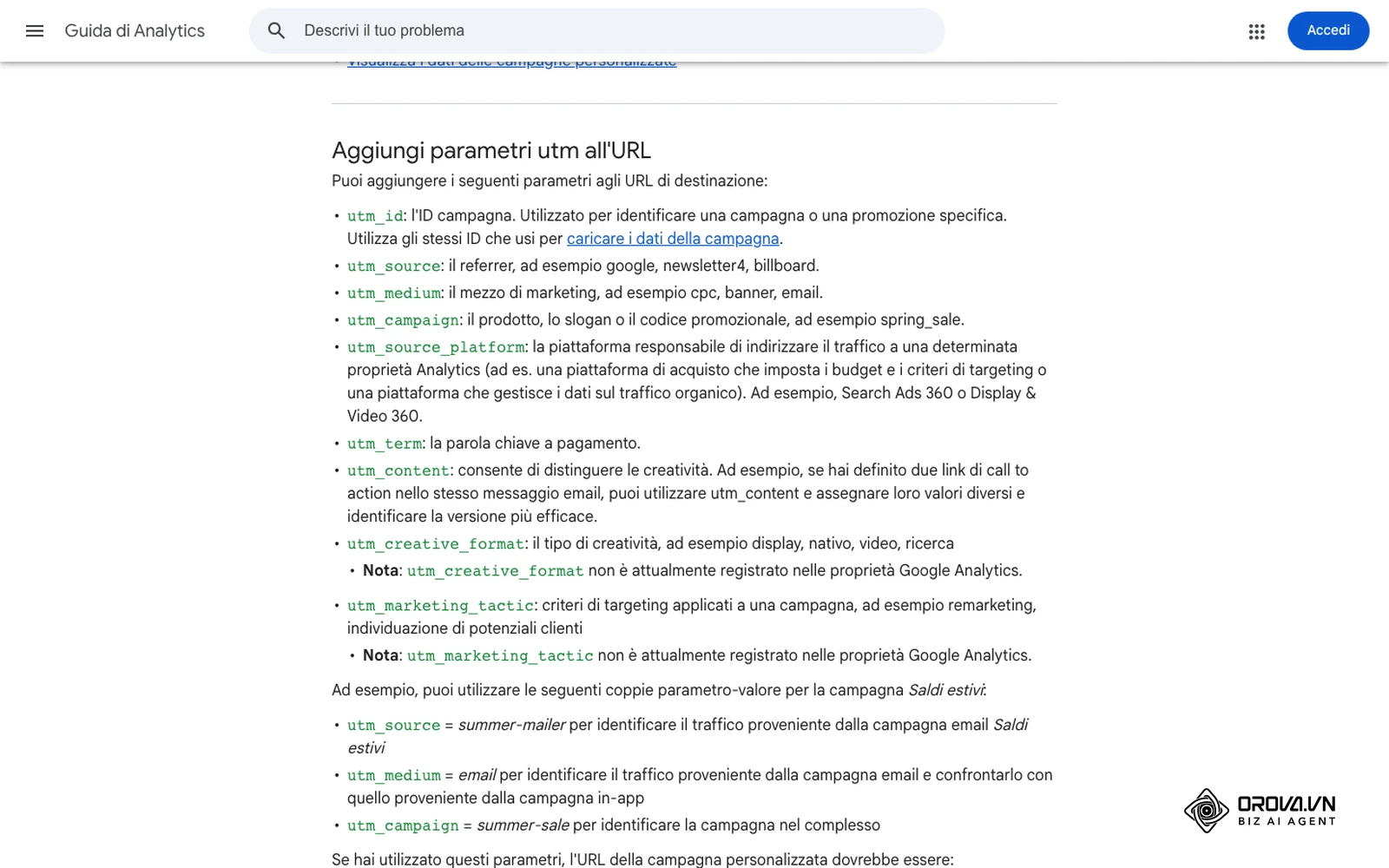Screen dimensions: 1389x868
Task: Click the utm_campaign code in the list item ending 'spring_sale'
Action: pos(403,320)
